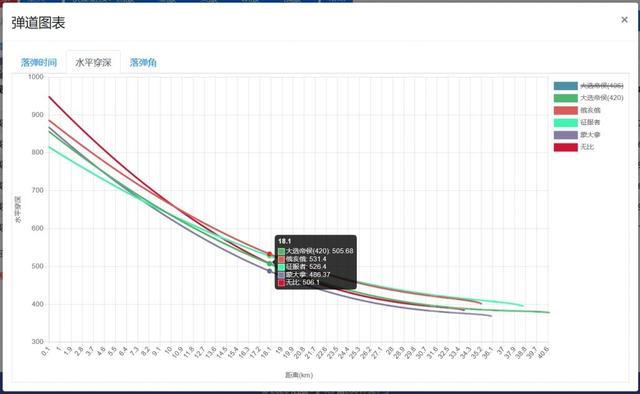
Task: Click the salmon-red 俄亥俄 legend swatch
Action: pyautogui.click(x=566, y=110)
